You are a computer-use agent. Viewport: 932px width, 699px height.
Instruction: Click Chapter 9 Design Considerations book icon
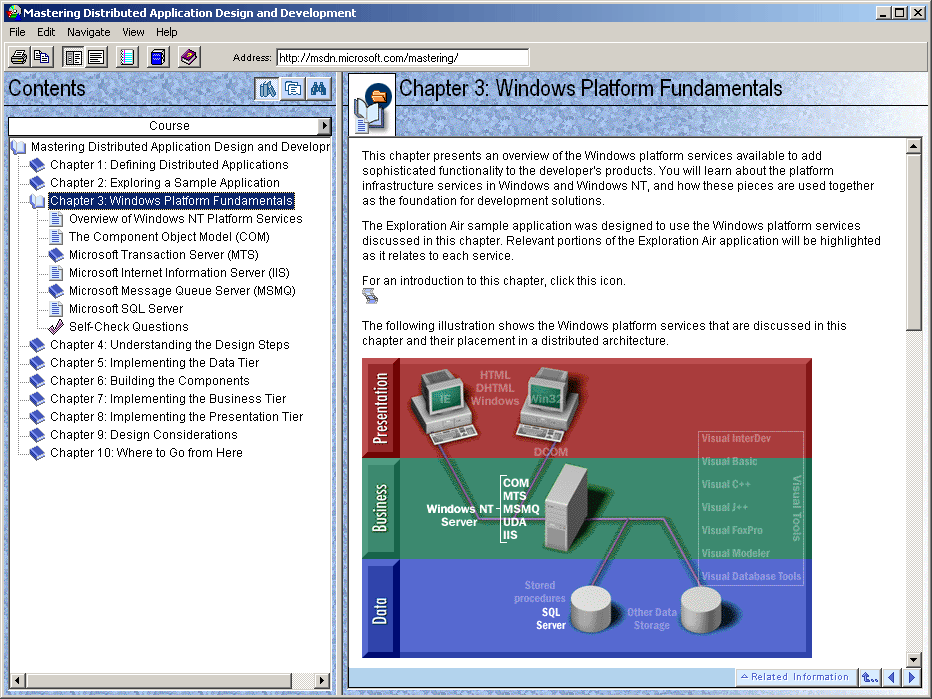[37, 434]
